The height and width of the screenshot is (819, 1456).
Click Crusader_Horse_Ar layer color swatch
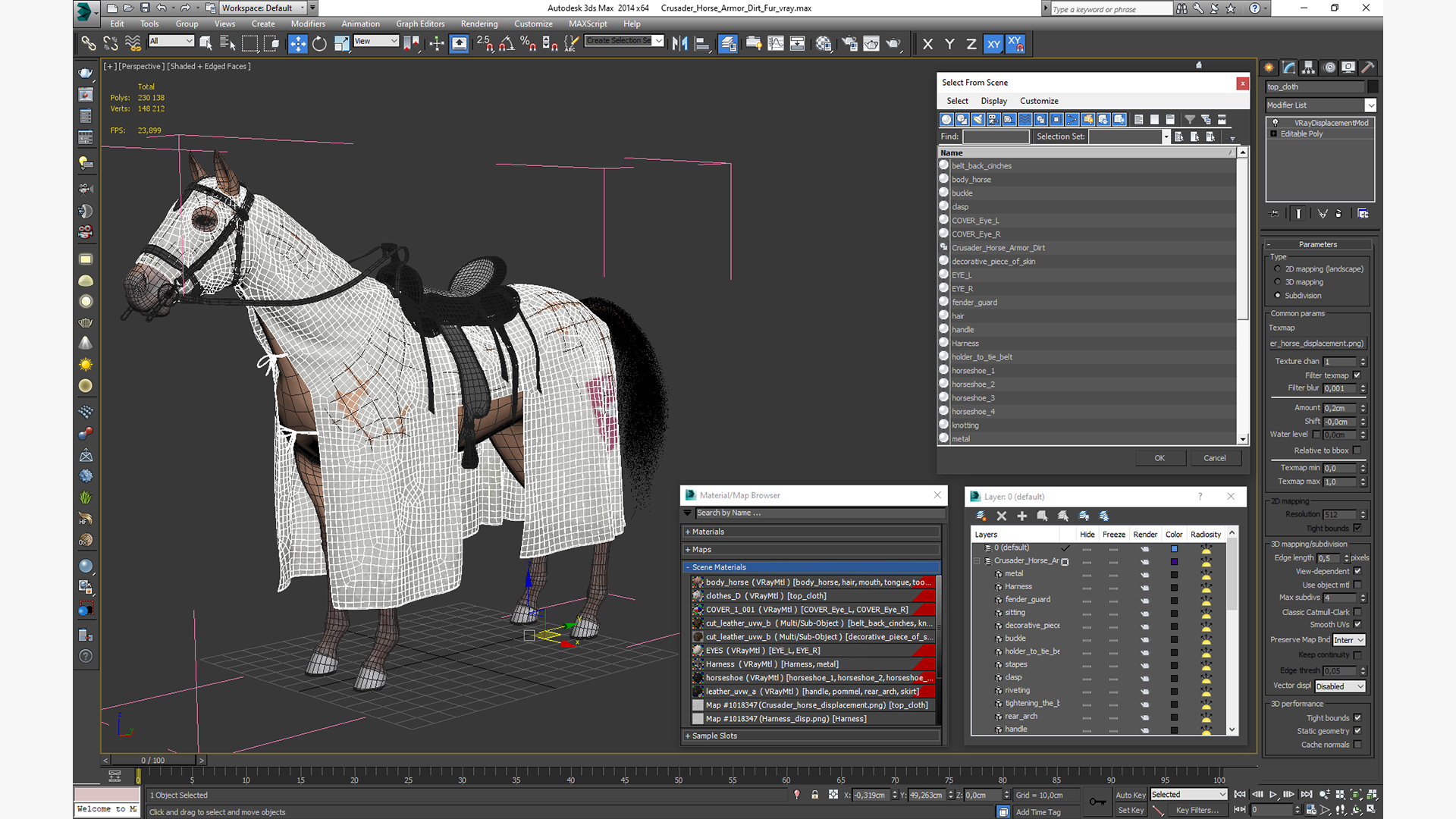(x=1174, y=561)
